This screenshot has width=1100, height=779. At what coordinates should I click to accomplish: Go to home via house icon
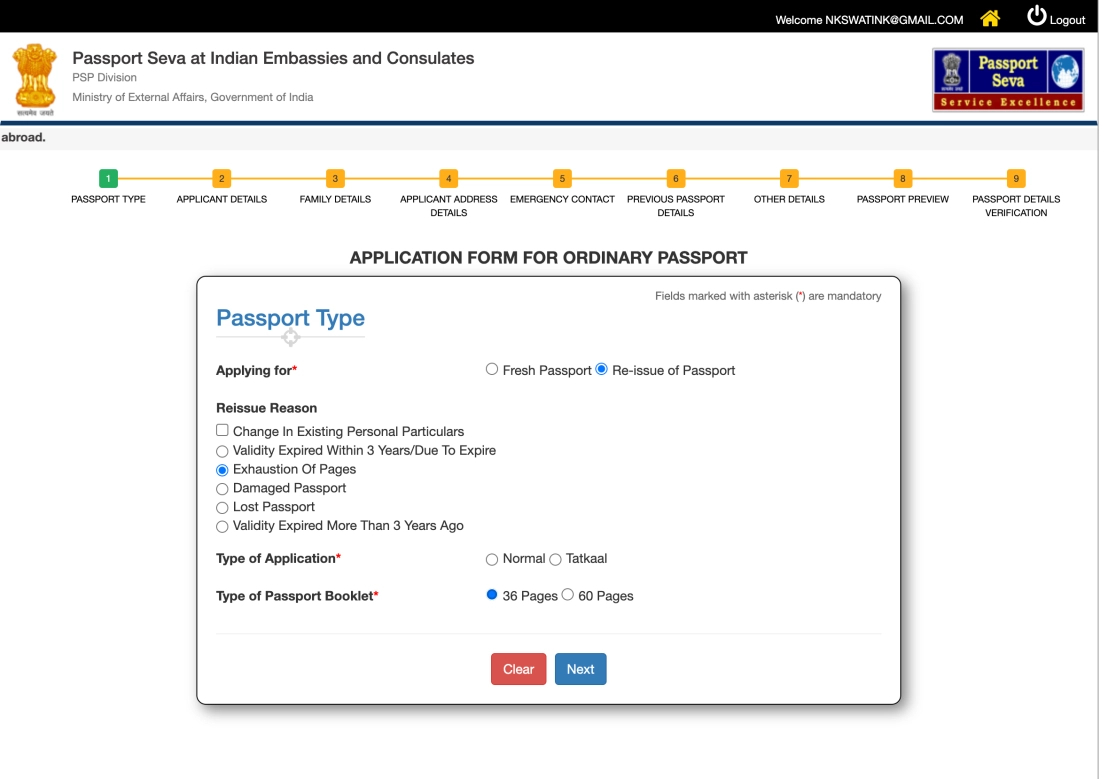click(x=990, y=18)
